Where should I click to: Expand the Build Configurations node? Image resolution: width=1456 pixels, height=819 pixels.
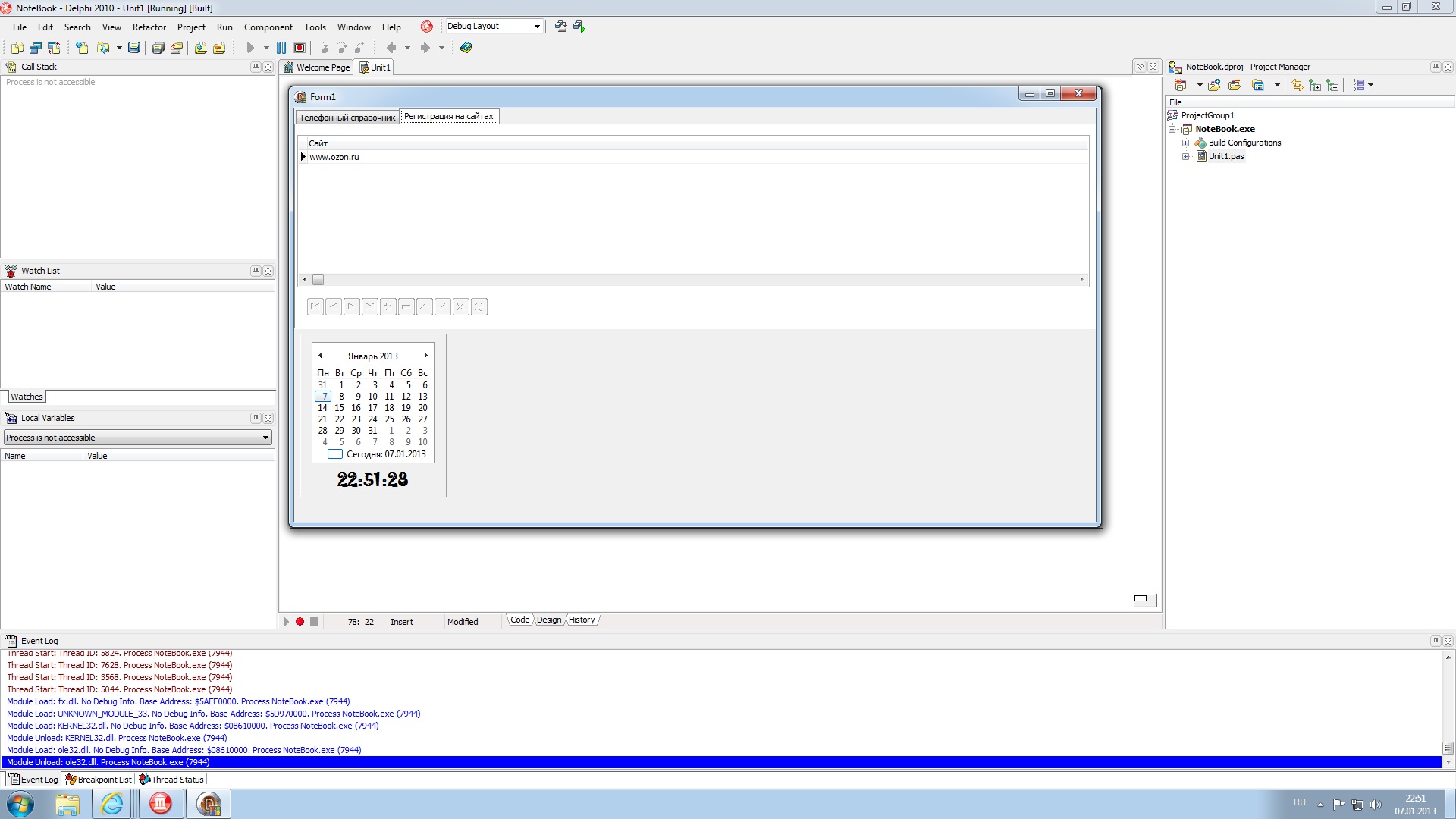(x=1185, y=143)
